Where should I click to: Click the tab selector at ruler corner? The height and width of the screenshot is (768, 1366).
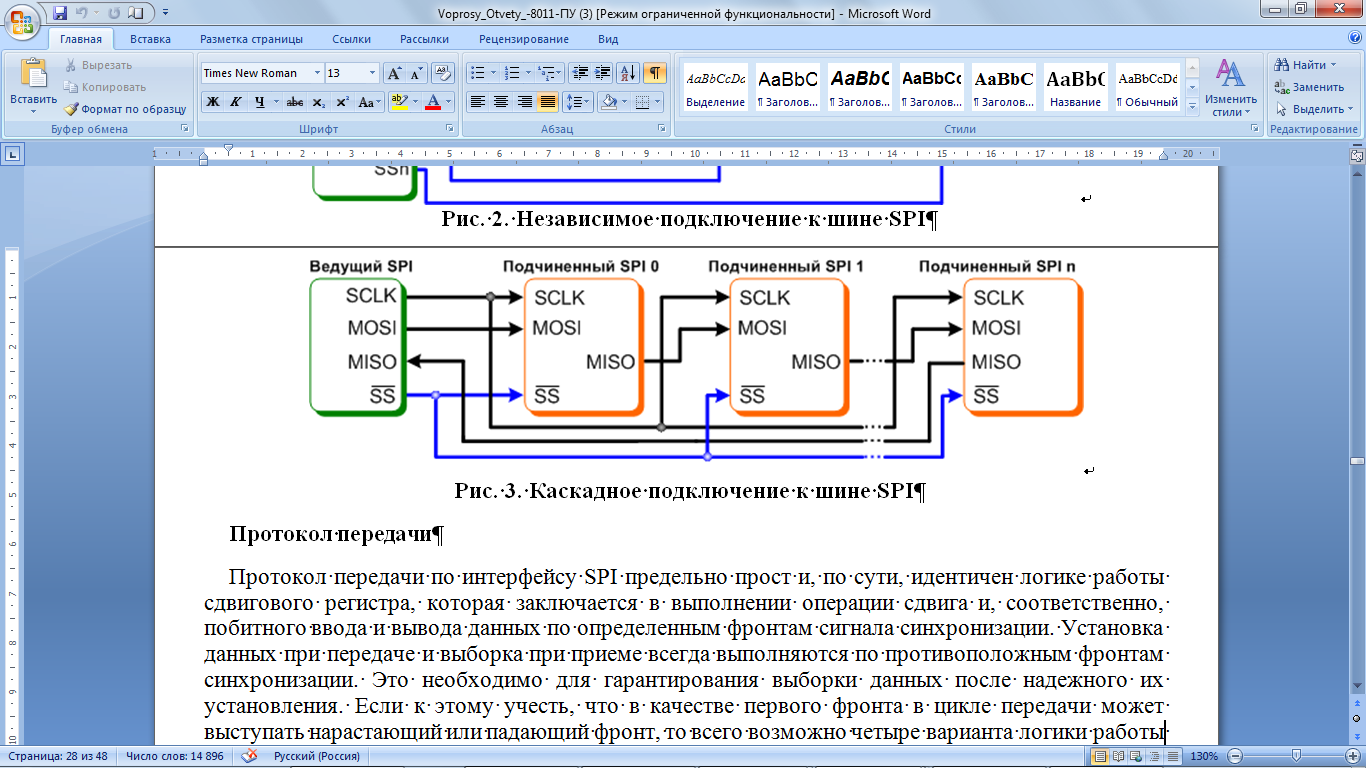point(12,154)
